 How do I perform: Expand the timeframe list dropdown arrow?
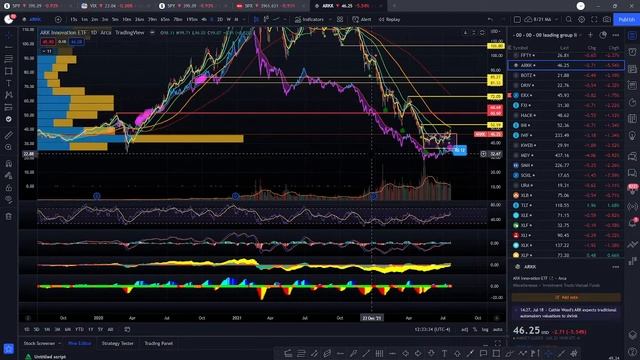pos(244,19)
